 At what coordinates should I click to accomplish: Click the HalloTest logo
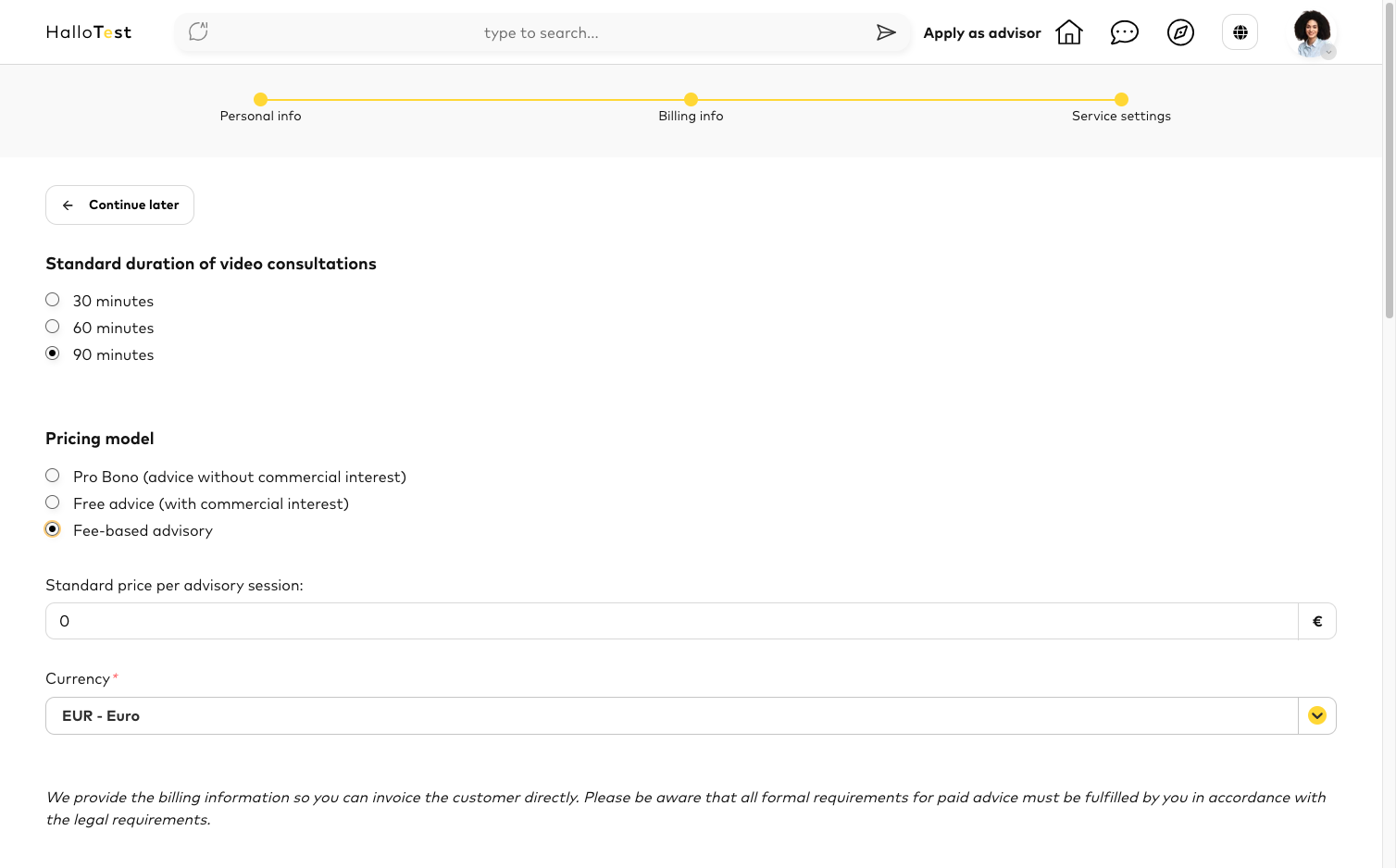point(89,32)
